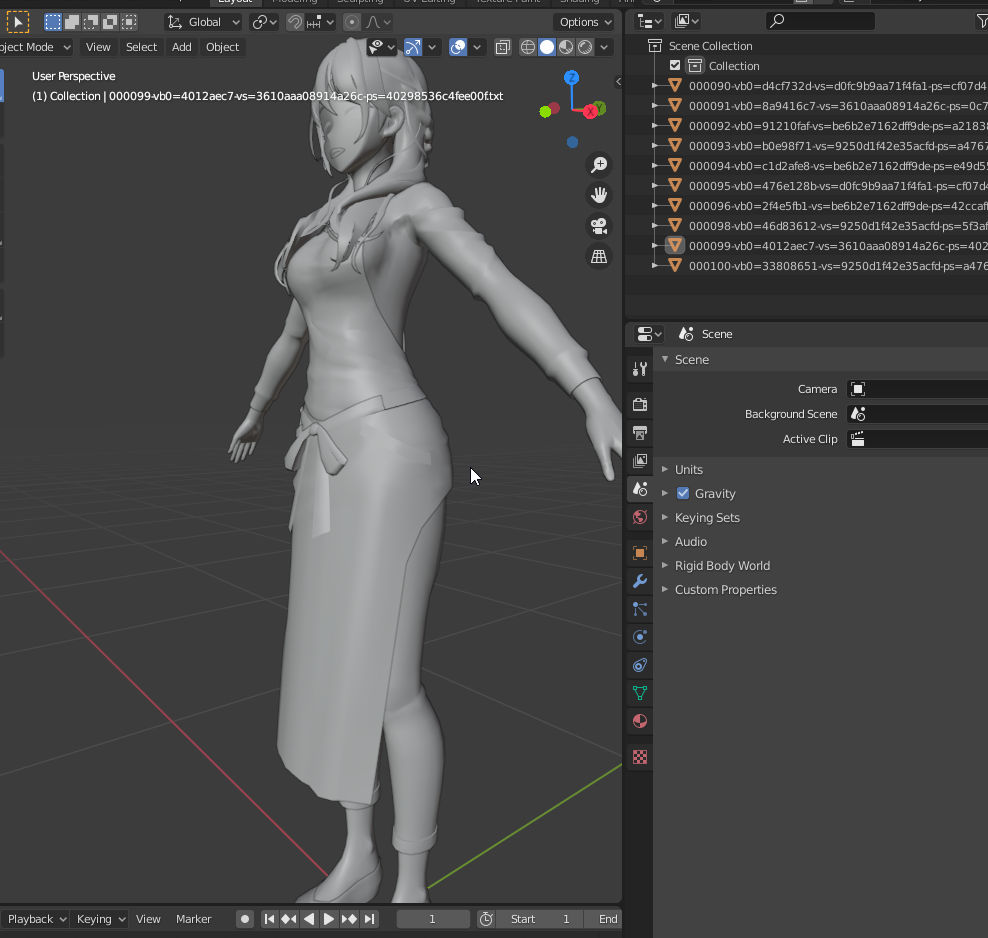The width and height of the screenshot is (988, 938).
Task: Open the Options dropdown in viewport header
Action: click(585, 22)
